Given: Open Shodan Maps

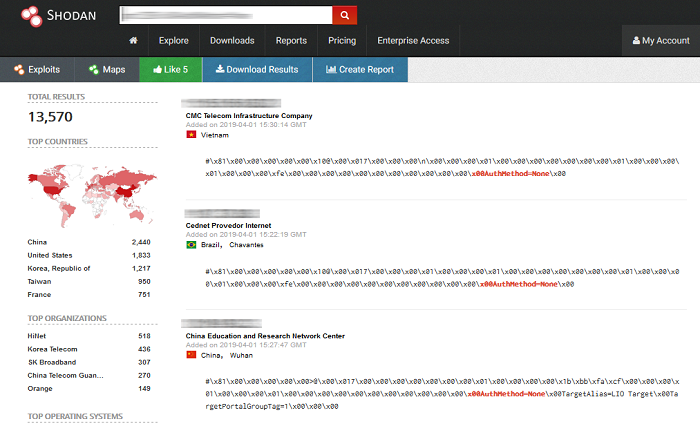Looking at the screenshot, I should [107, 70].
